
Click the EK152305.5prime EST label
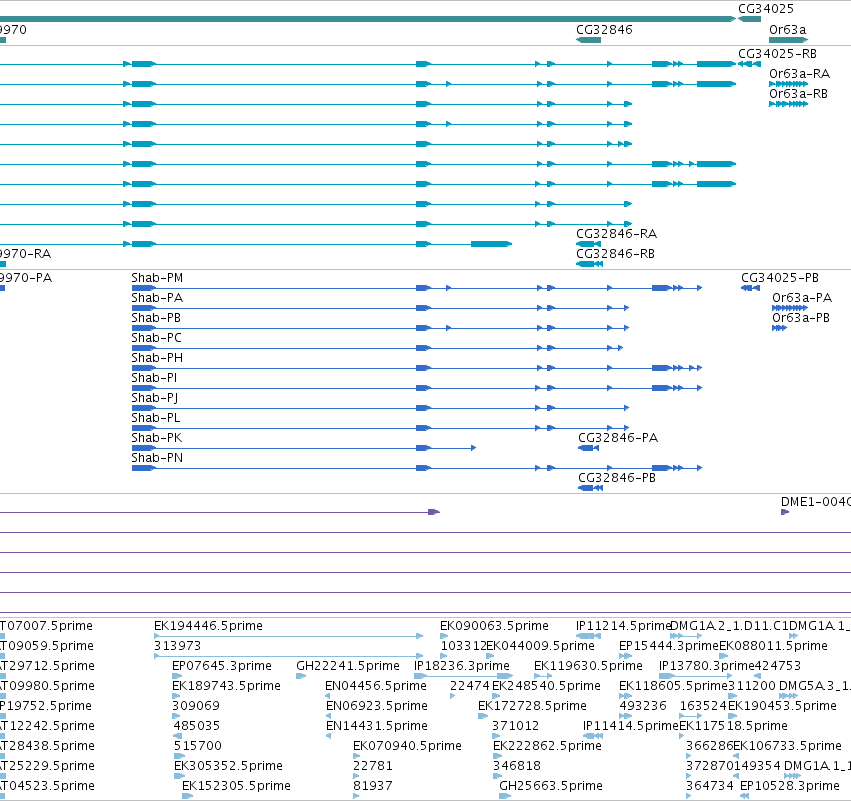236,786
